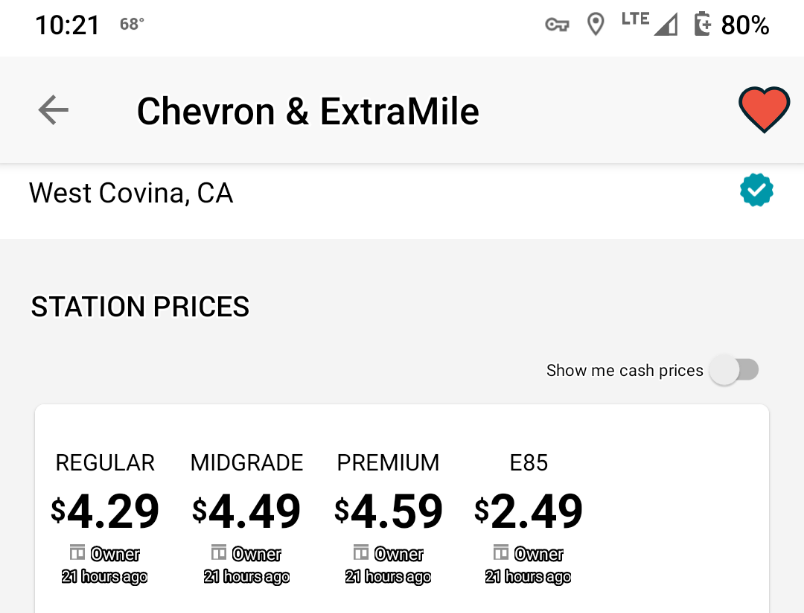The width and height of the screenshot is (804, 613).
Task: Tap the location pin status icon
Action: pos(595,24)
